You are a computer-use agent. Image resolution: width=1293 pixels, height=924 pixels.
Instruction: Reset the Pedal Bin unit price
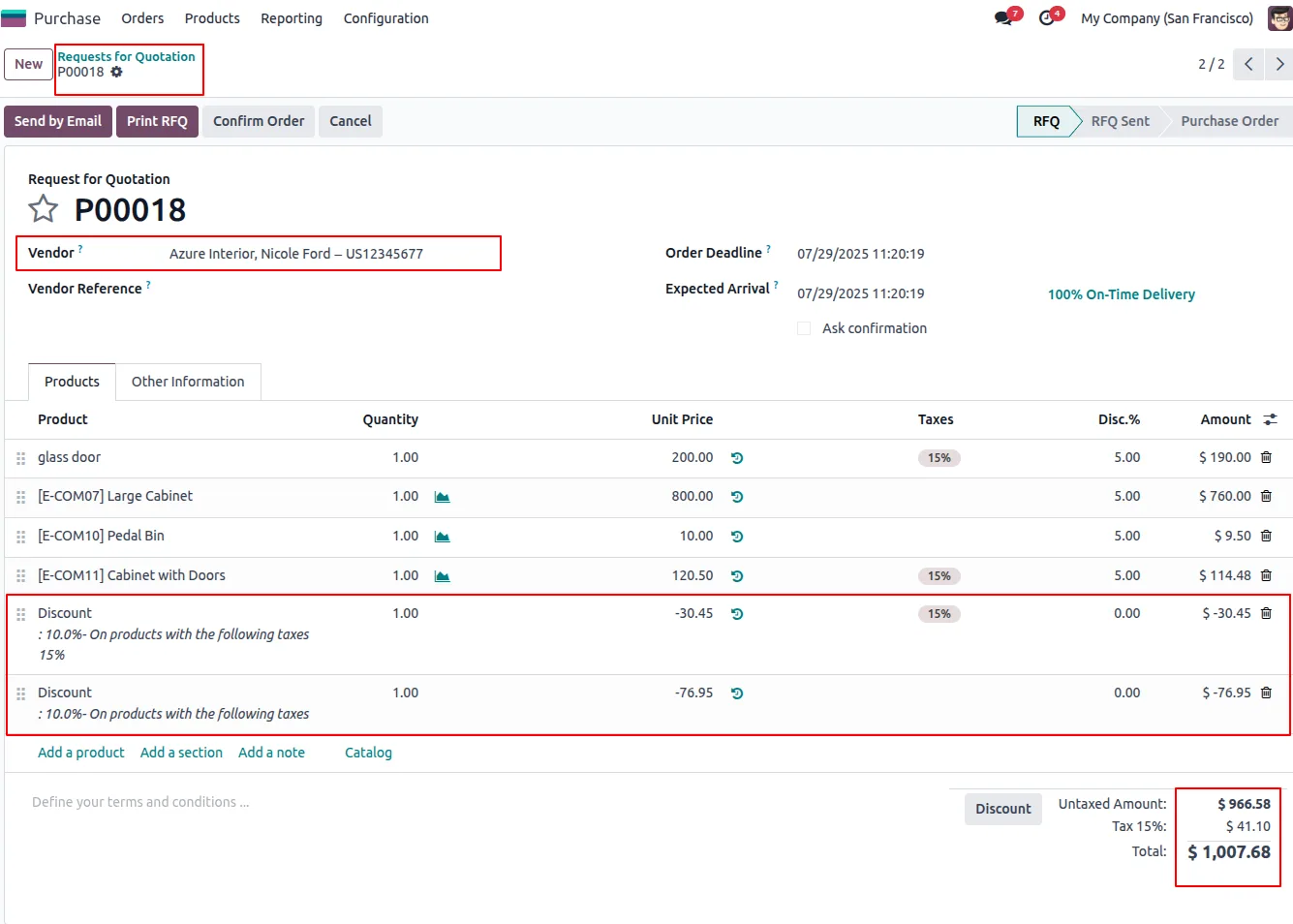[x=737, y=537]
